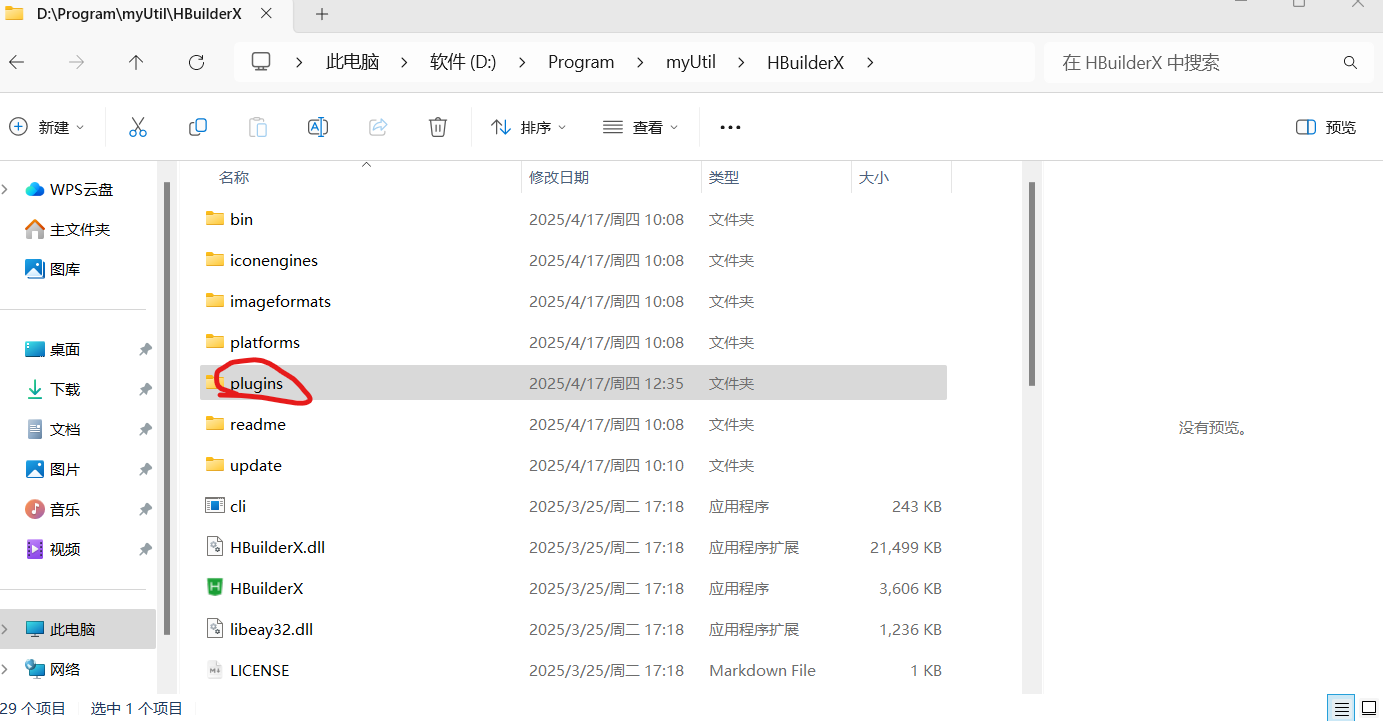Toggle the 预览 preview pane button
Image resolution: width=1383 pixels, height=721 pixels.
[1326, 127]
